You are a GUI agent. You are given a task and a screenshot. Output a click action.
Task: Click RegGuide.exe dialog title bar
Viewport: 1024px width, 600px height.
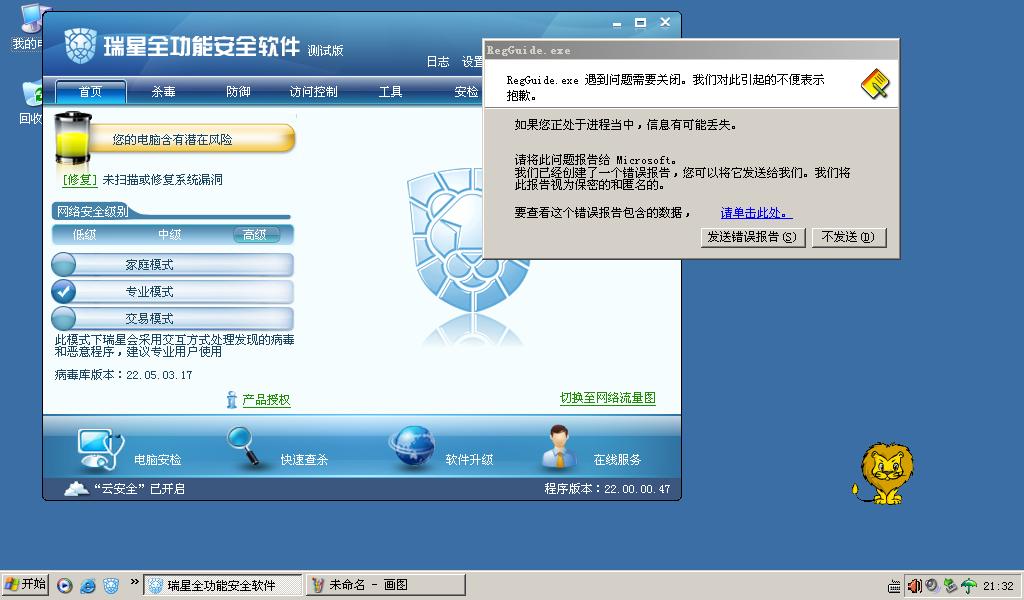tap(691, 50)
